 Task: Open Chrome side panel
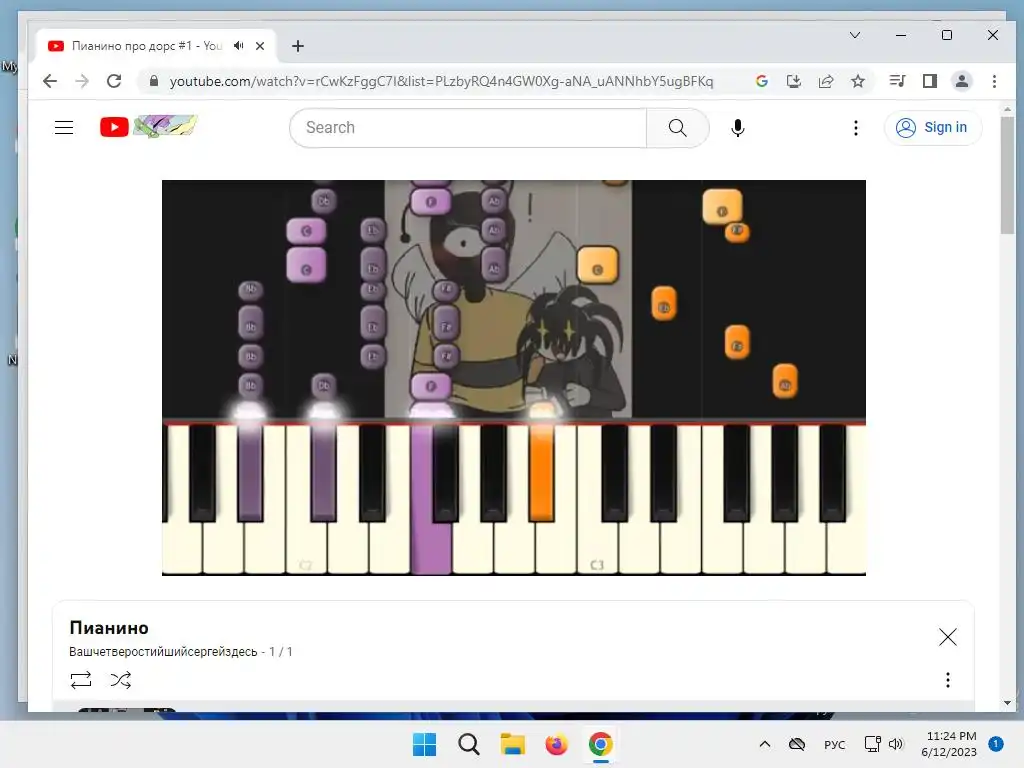[x=930, y=81]
